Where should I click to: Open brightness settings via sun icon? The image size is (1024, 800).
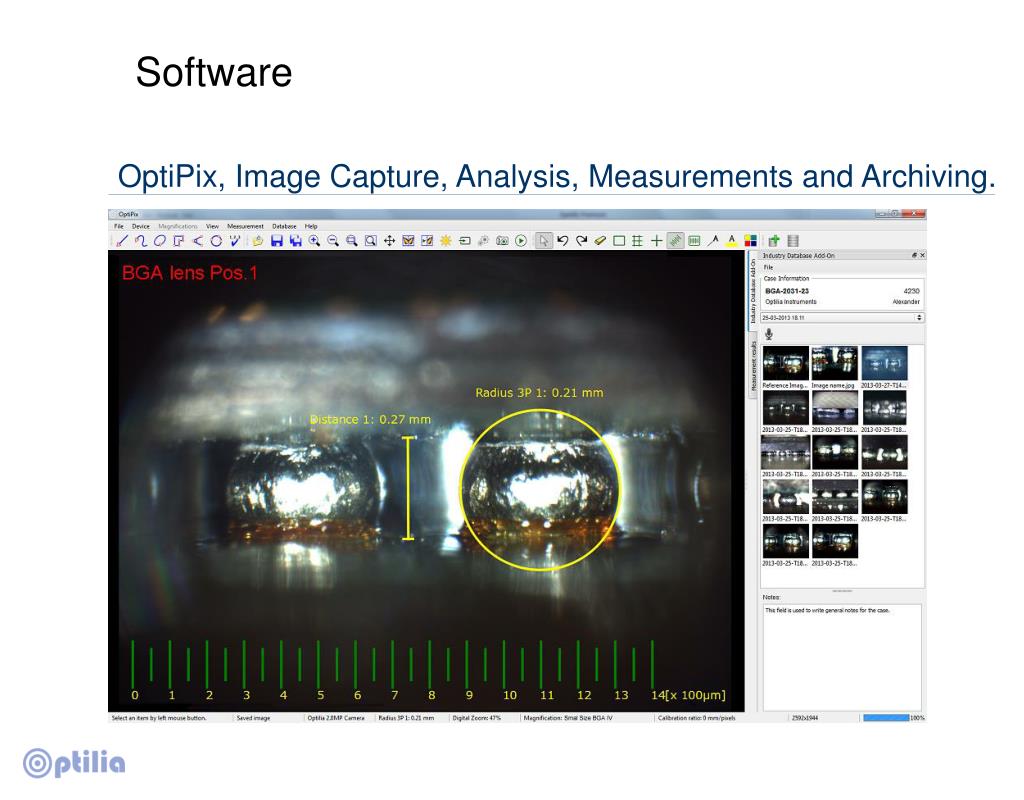pos(446,241)
